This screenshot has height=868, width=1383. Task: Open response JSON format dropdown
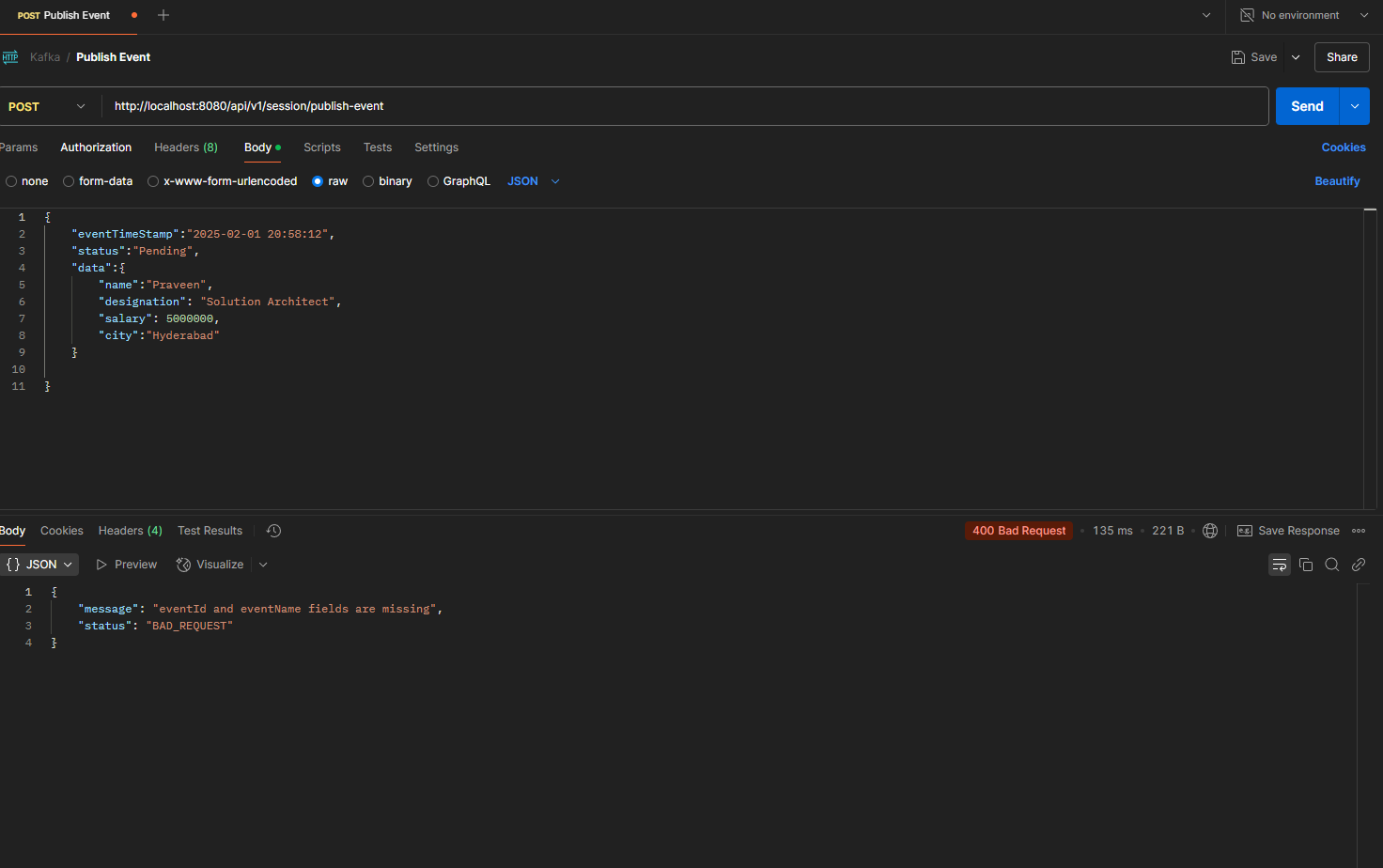39,565
